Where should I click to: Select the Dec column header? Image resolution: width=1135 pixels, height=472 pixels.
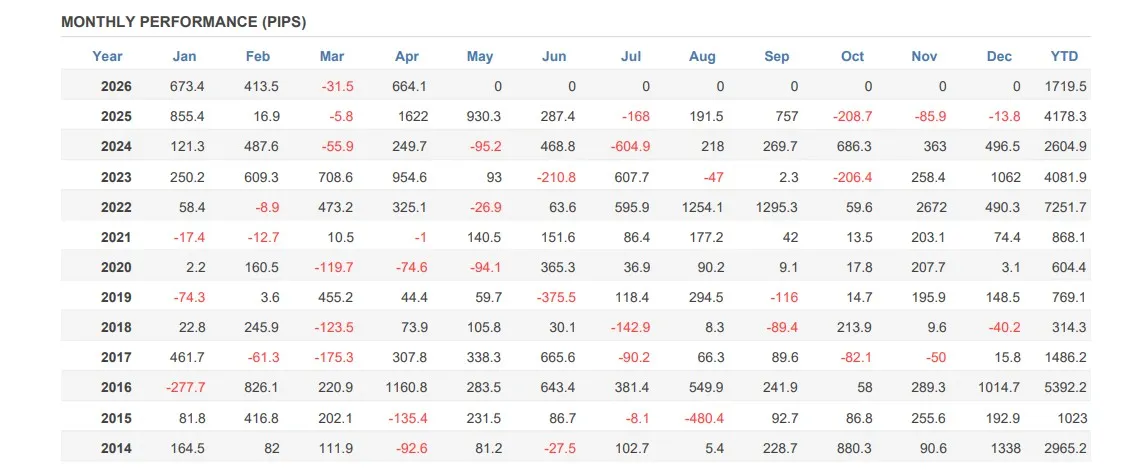tap(999, 56)
